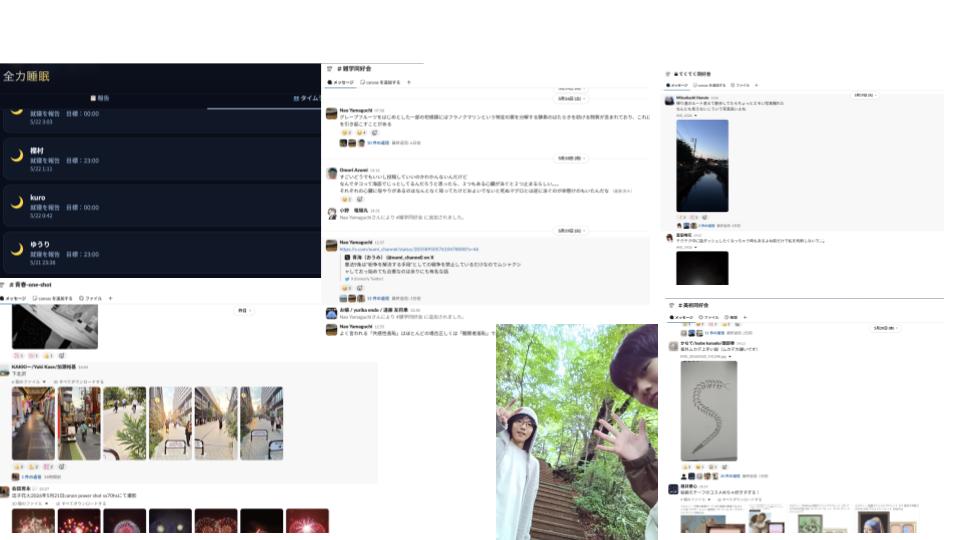The image size is (960, 540).
Task: Add tab plus icon in てくてく同好会 channel
Action: [756, 85]
